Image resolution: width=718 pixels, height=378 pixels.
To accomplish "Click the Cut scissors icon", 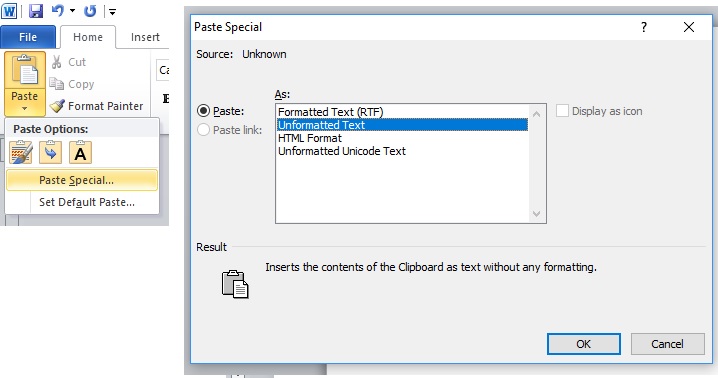I will click(56, 62).
